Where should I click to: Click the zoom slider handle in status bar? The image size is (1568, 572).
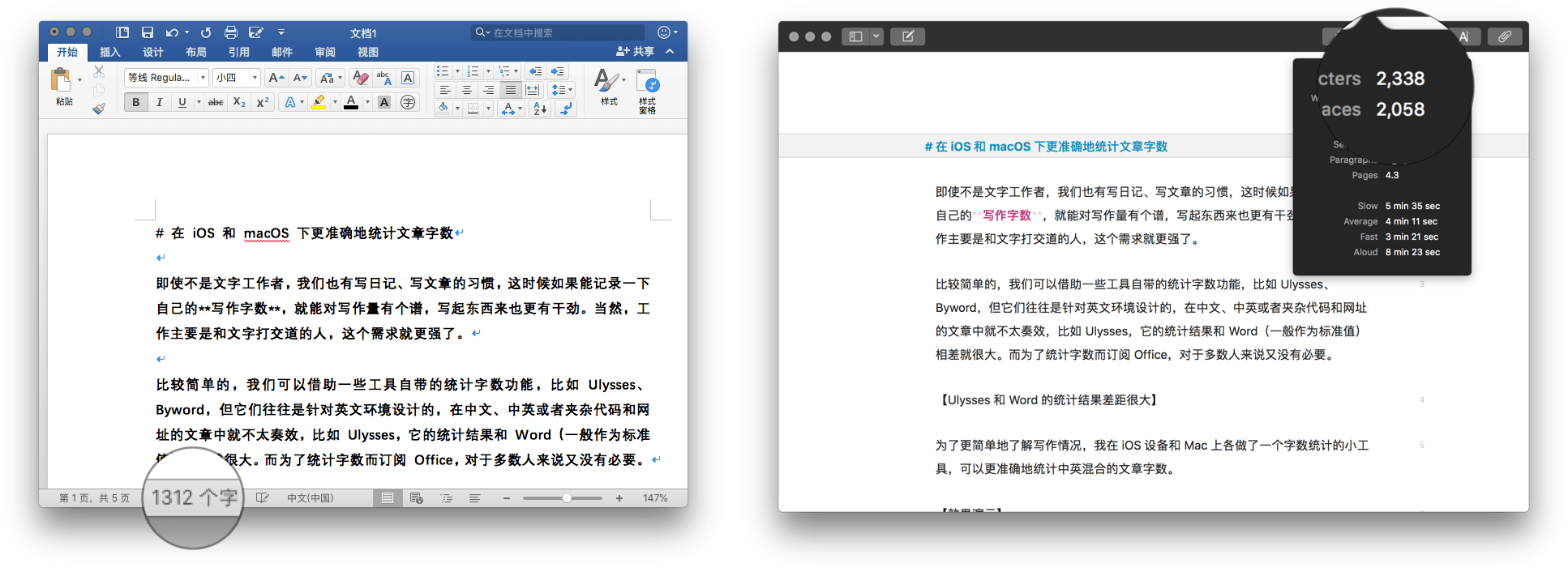[567, 498]
